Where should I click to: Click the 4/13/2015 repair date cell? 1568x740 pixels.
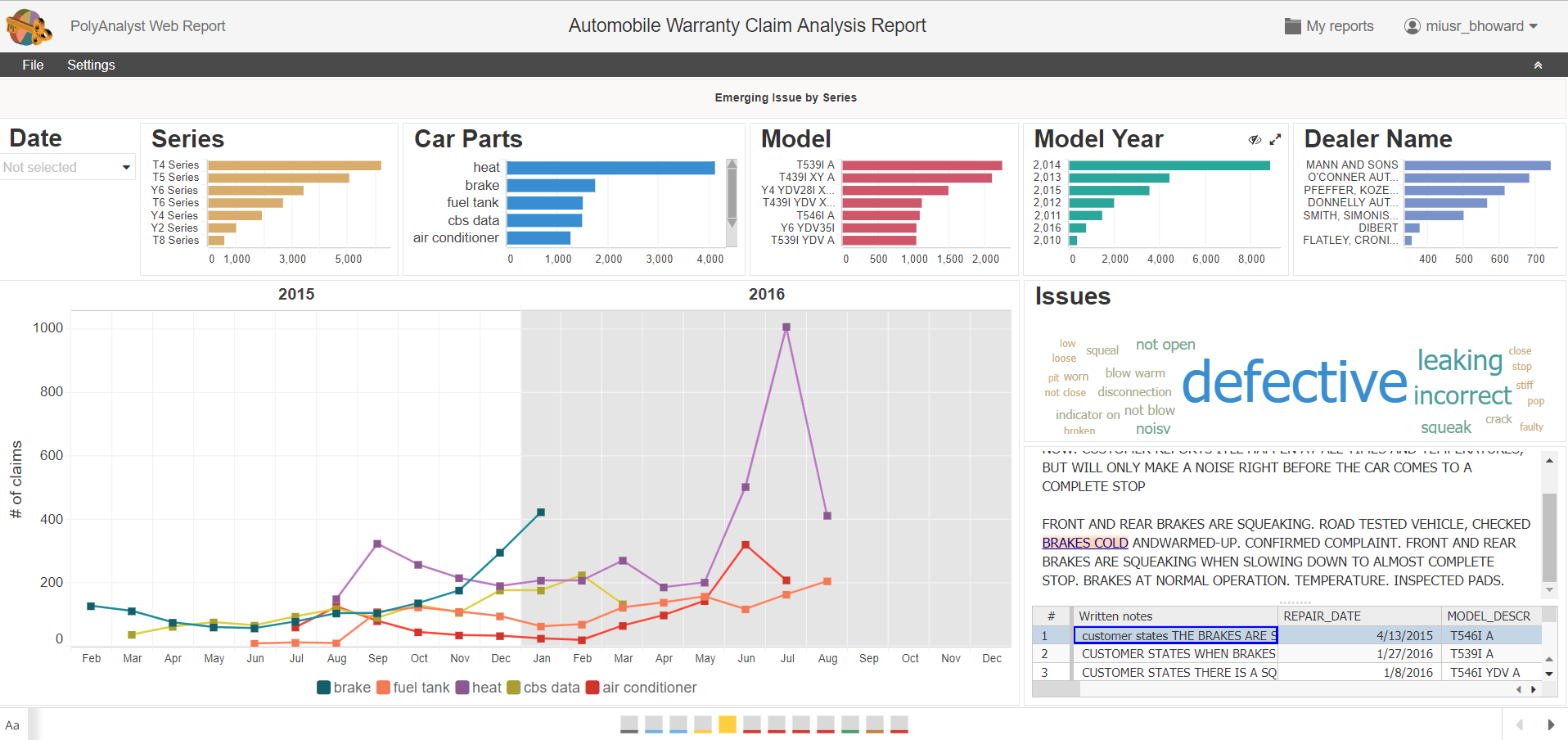[x=1359, y=635]
